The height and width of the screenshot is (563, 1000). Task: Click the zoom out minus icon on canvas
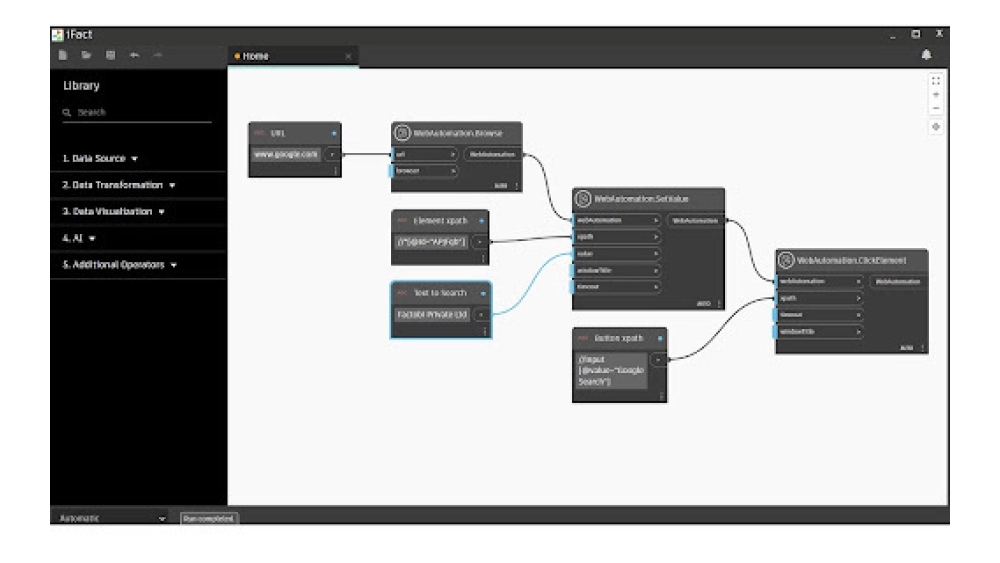pyautogui.click(x=935, y=109)
